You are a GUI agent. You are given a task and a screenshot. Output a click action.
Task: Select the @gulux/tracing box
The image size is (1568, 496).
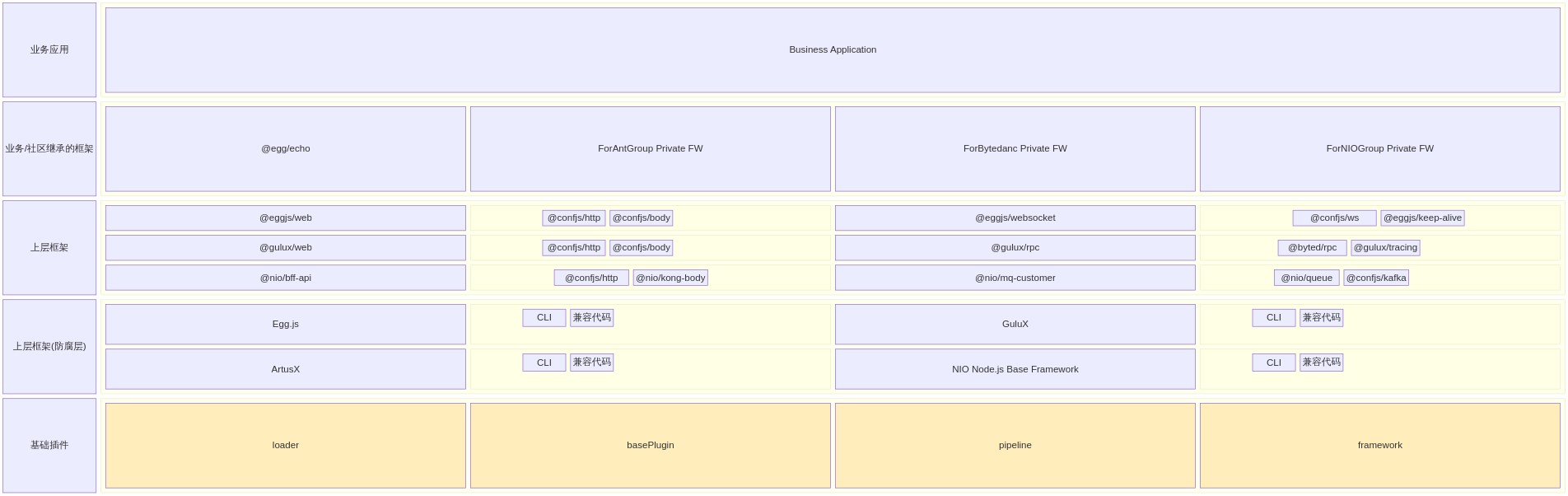click(x=1386, y=248)
